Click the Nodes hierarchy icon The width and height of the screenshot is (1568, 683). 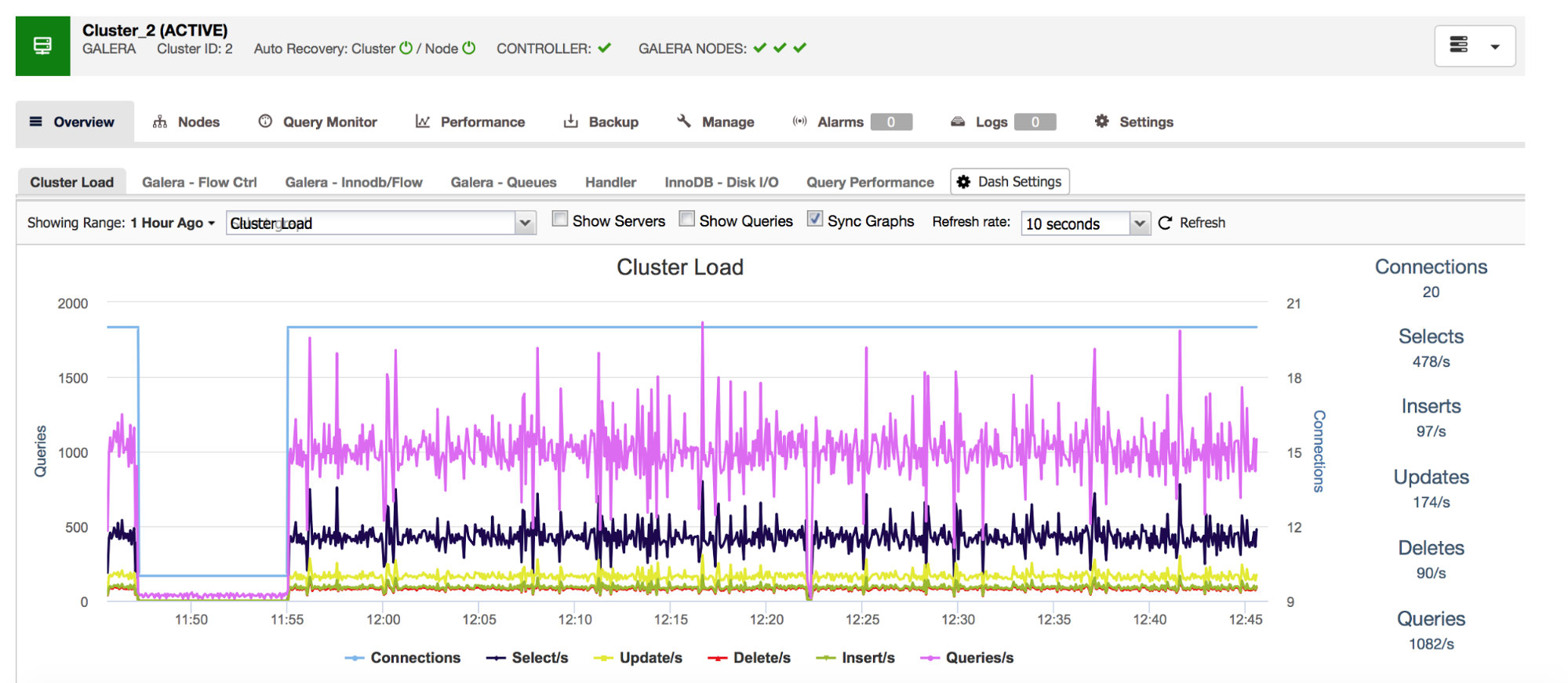[160, 122]
